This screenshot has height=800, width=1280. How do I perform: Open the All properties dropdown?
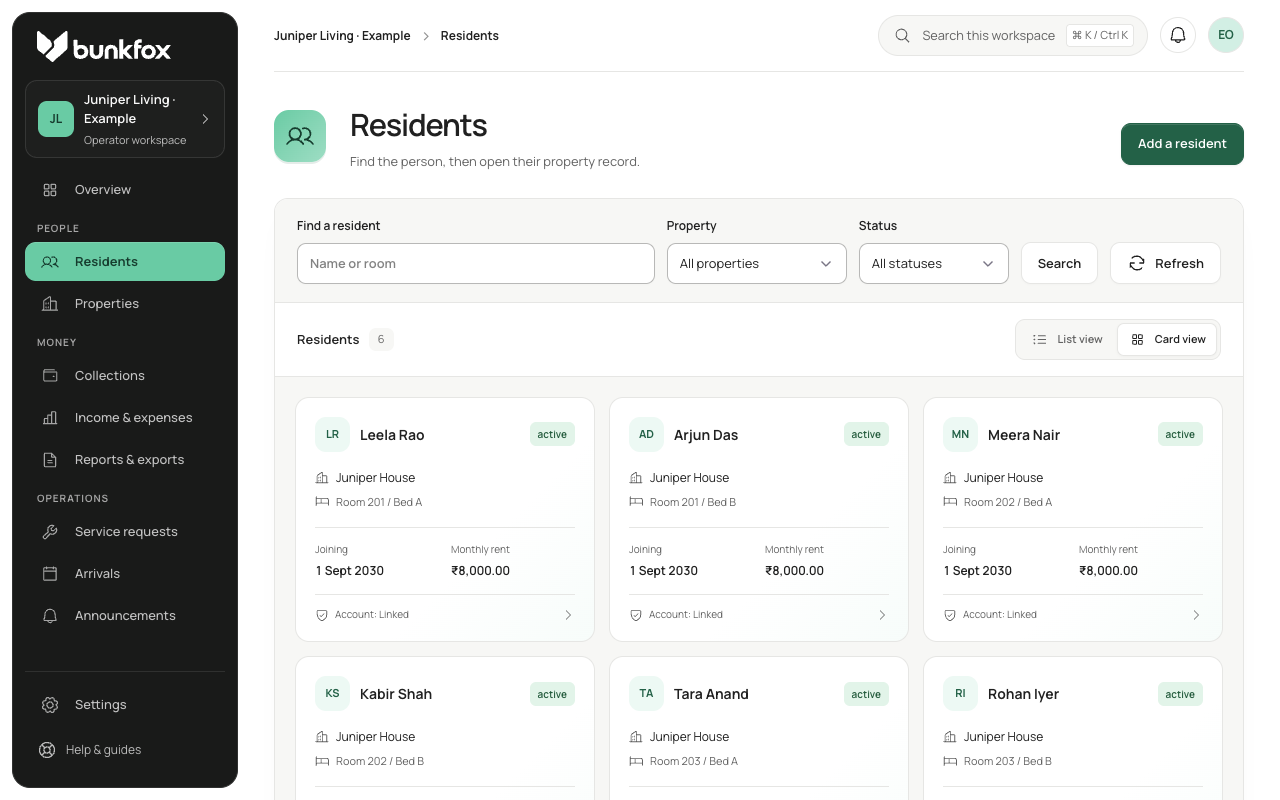(x=757, y=264)
